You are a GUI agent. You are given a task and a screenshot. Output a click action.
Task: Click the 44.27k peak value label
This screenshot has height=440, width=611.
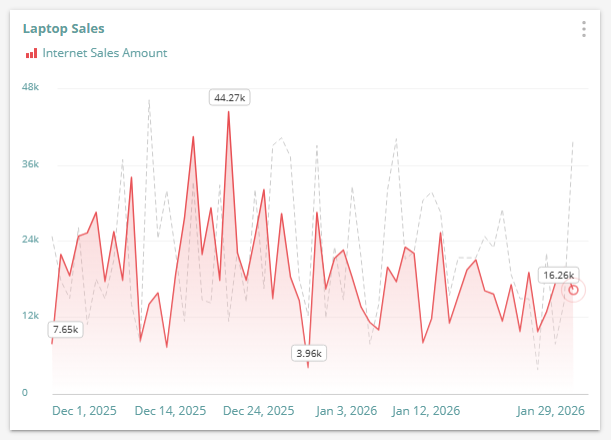click(x=228, y=97)
